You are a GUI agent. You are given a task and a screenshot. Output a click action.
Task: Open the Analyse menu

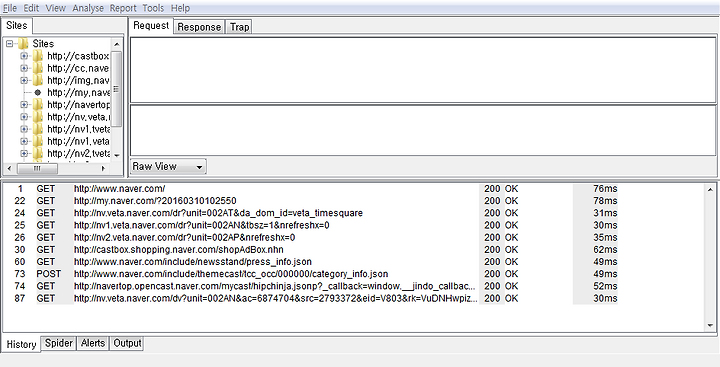coord(88,8)
